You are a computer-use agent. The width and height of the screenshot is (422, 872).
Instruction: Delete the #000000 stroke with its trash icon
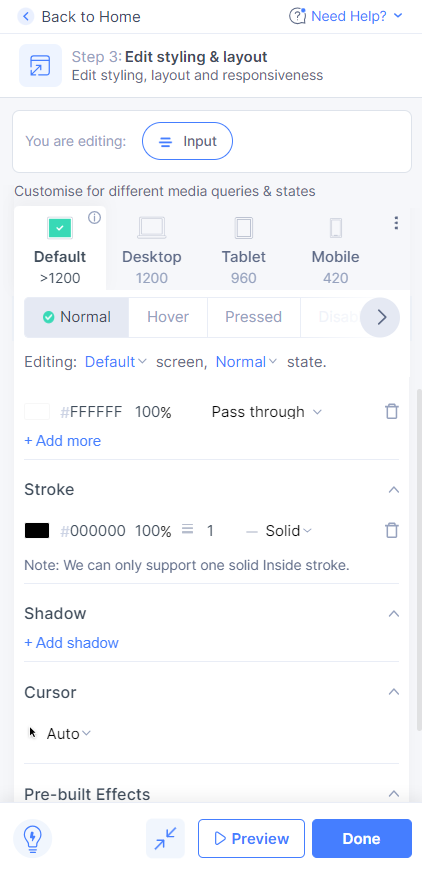(392, 531)
